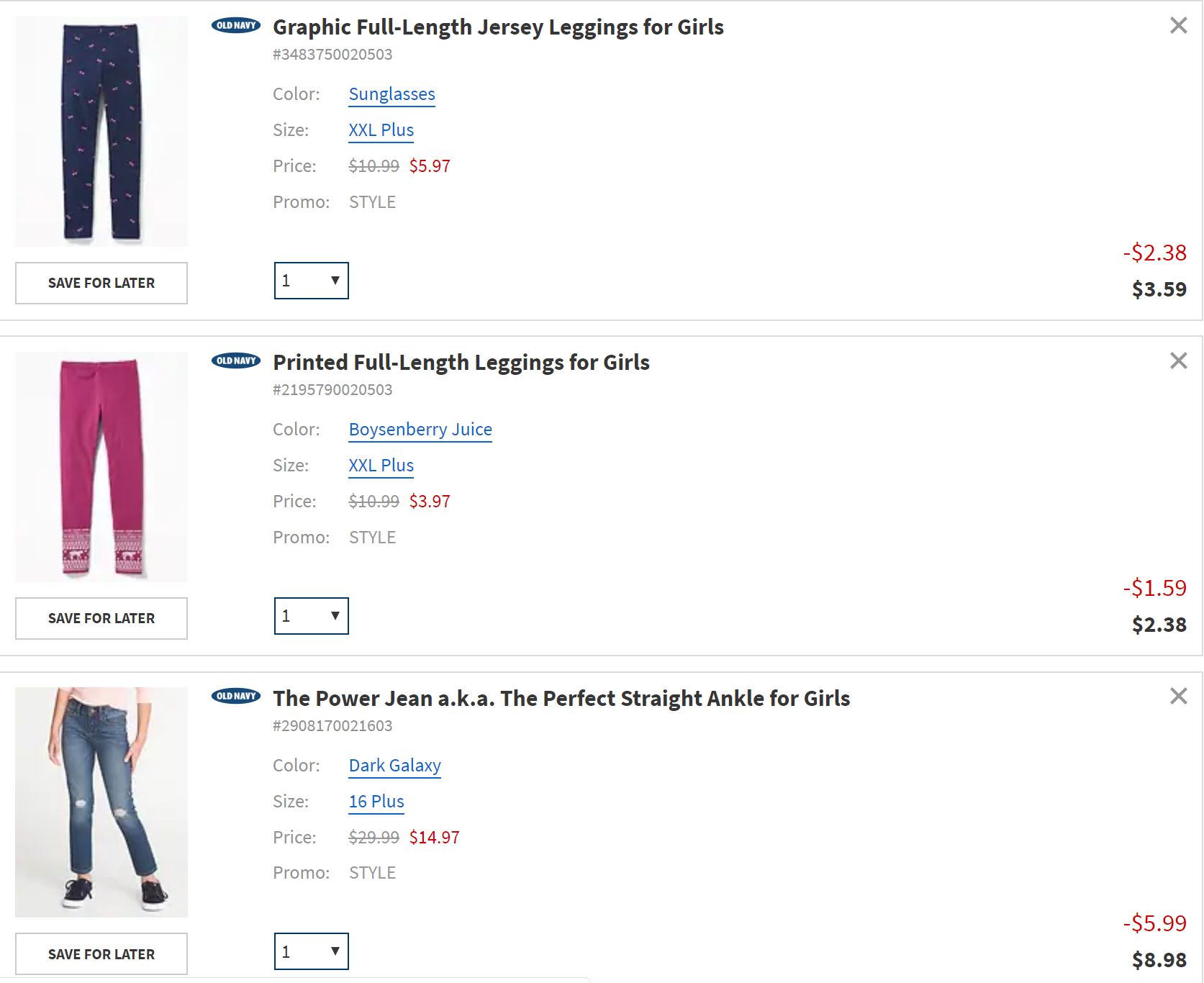Click the Dark Galaxy color link
Screen dimensions: 1204x983
click(394, 766)
